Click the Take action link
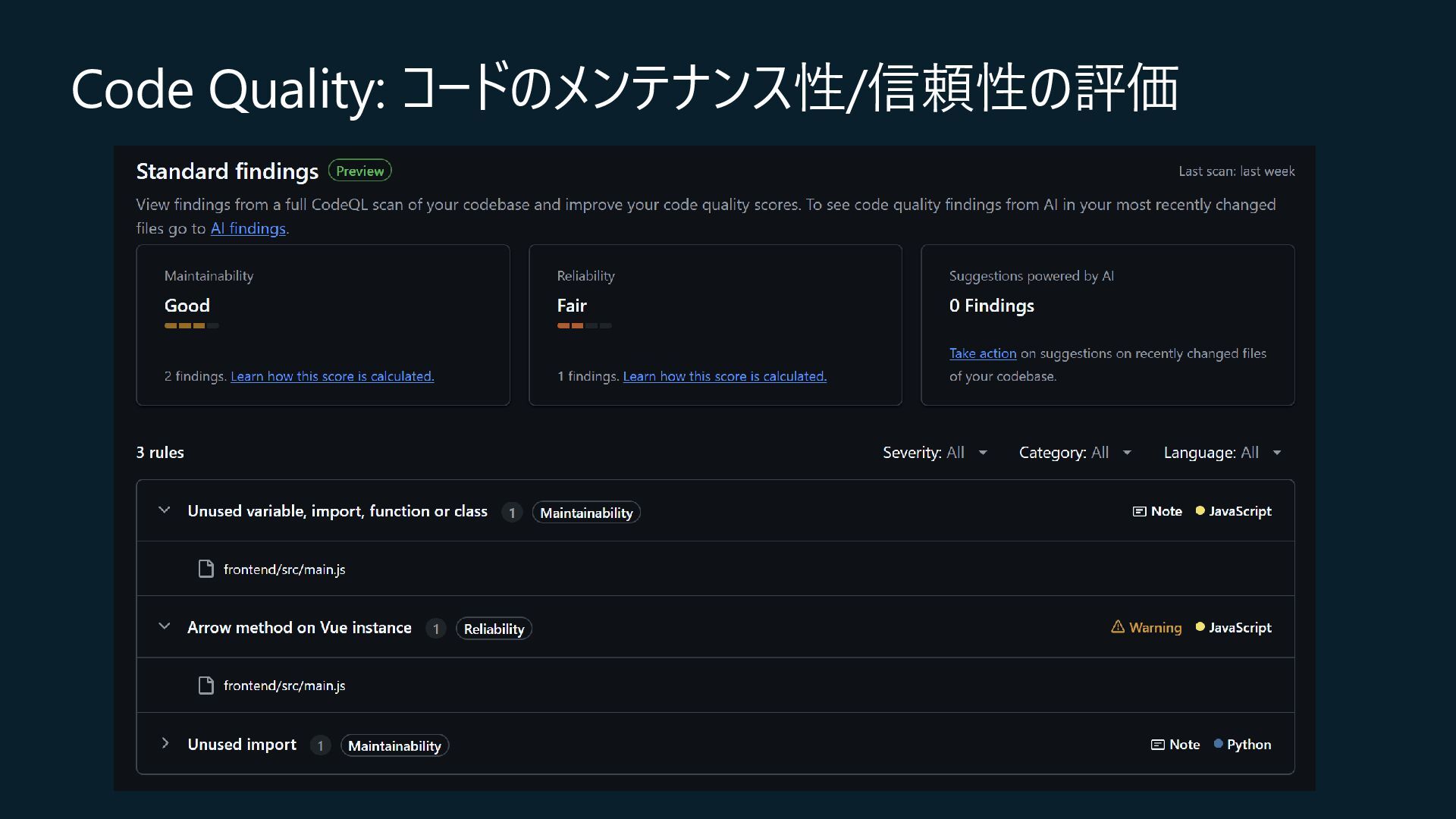This screenshot has height=819, width=1456. [x=982, y=353]
